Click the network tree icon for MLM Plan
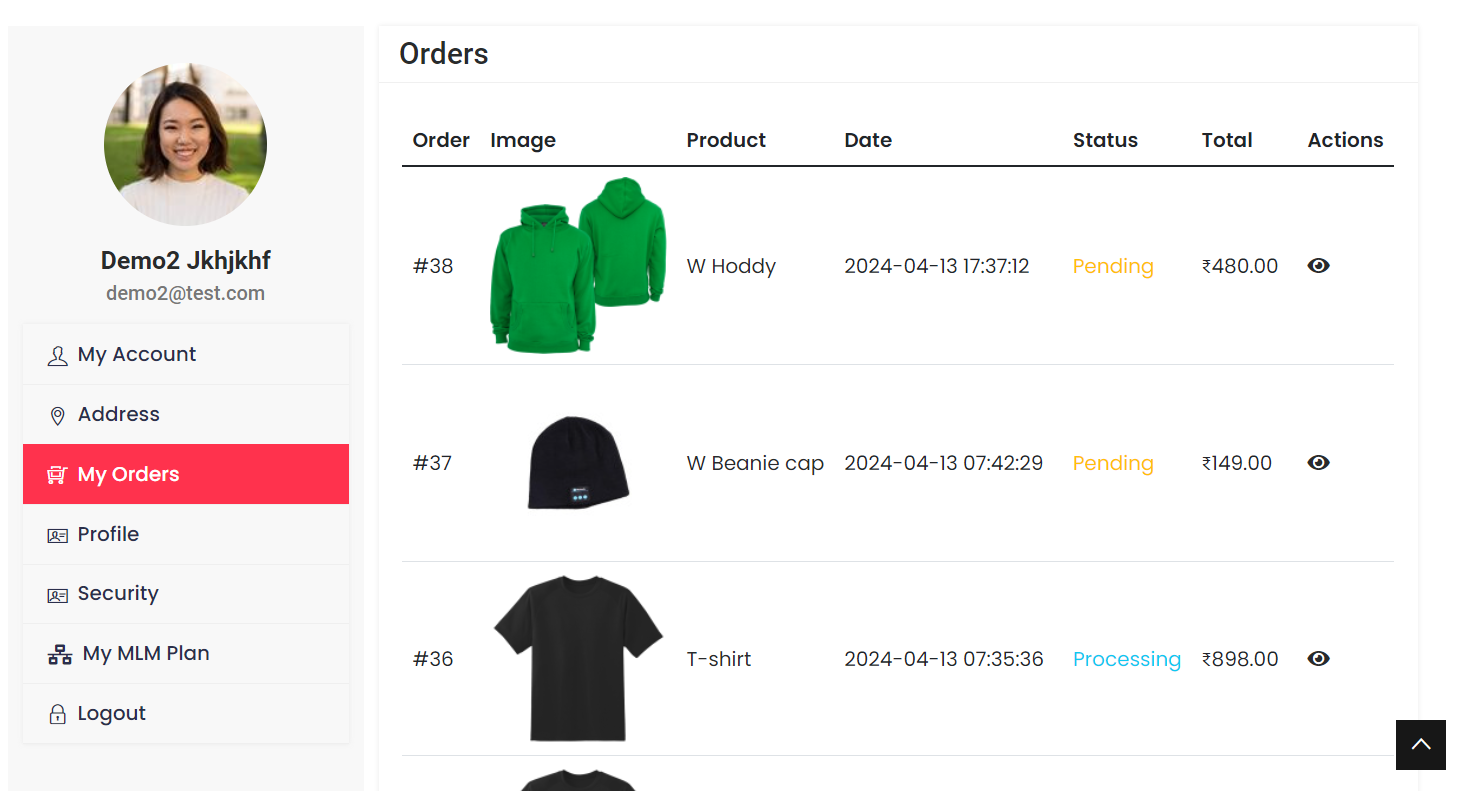 60,655
